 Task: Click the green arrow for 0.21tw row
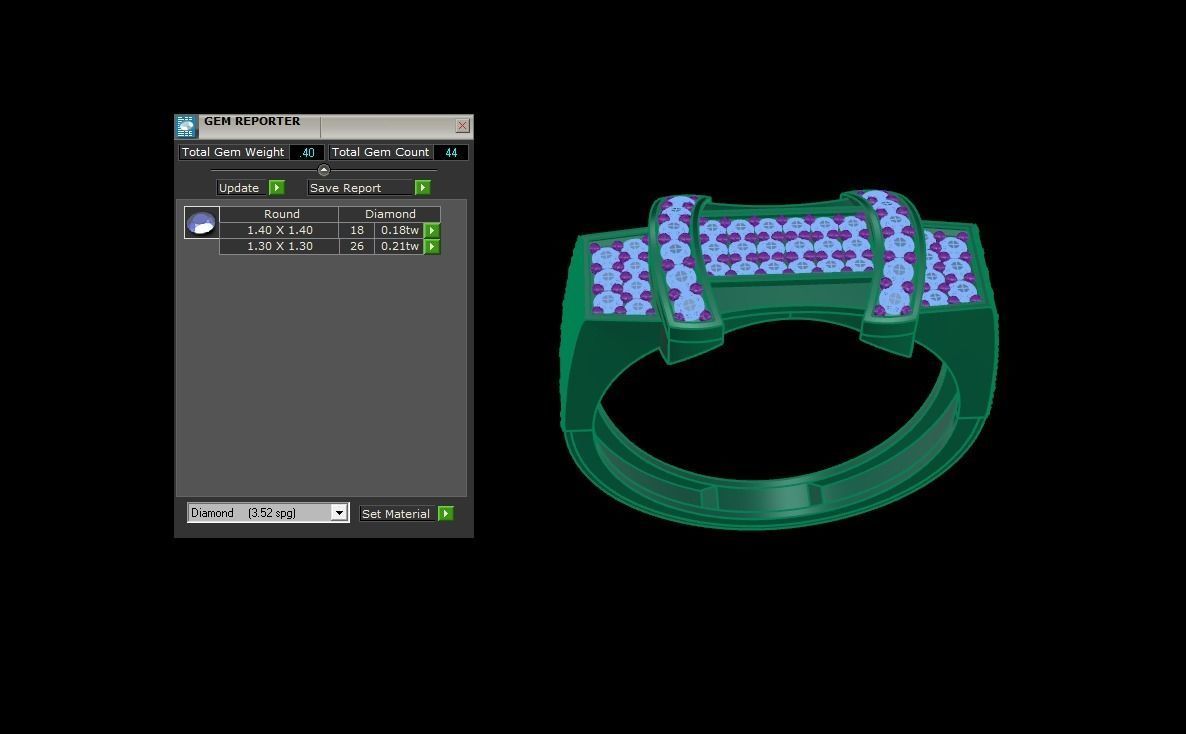click(x=432, y=246)
